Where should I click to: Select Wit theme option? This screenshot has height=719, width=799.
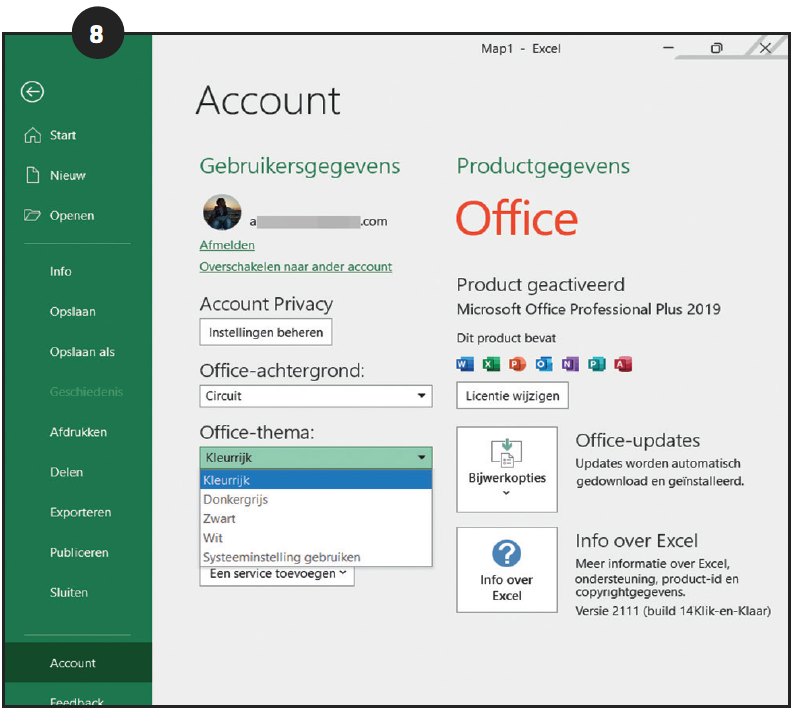pyautogui.click(x=316, y=538)
